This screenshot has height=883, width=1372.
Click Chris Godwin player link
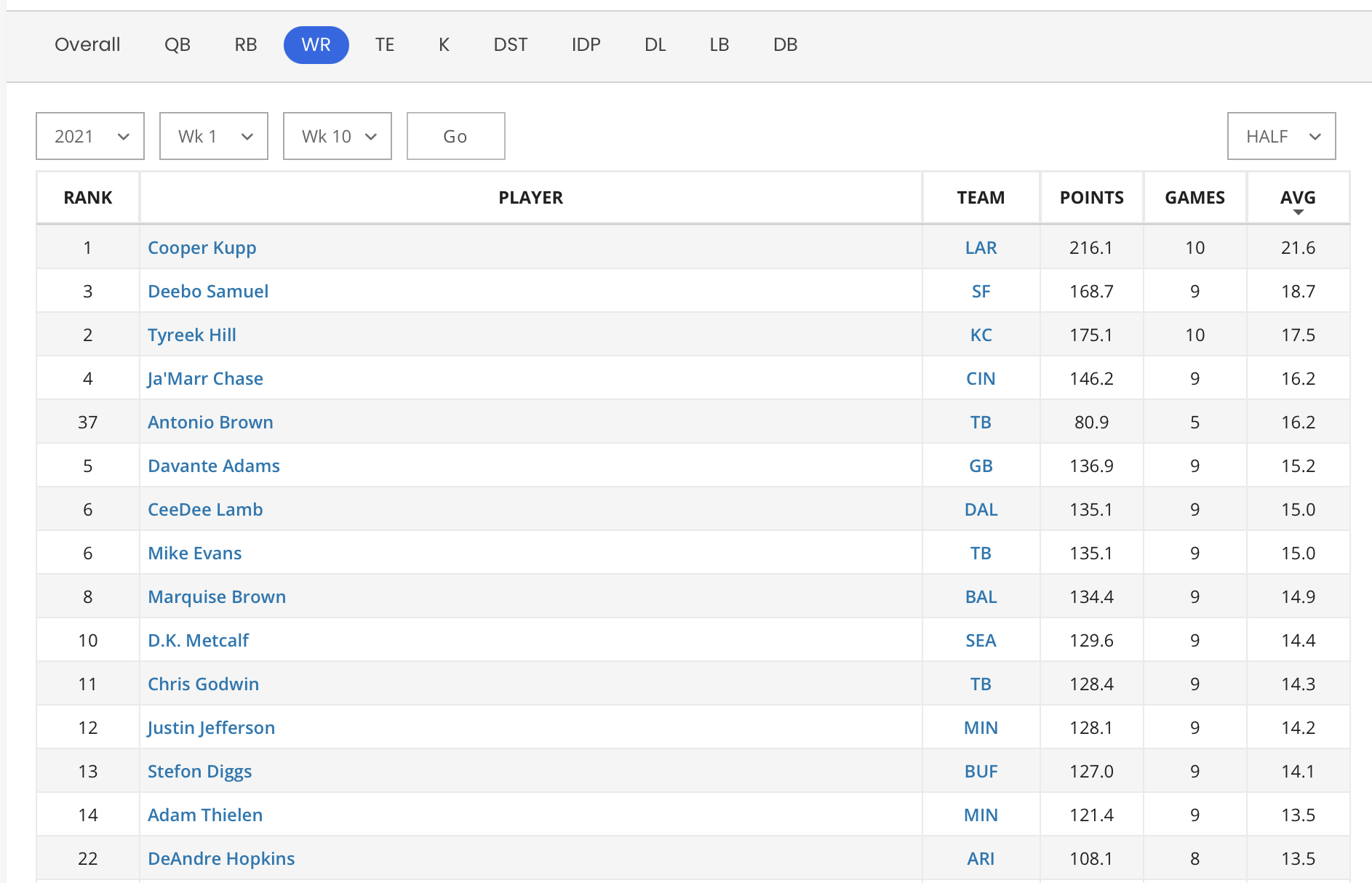[204, 684]
